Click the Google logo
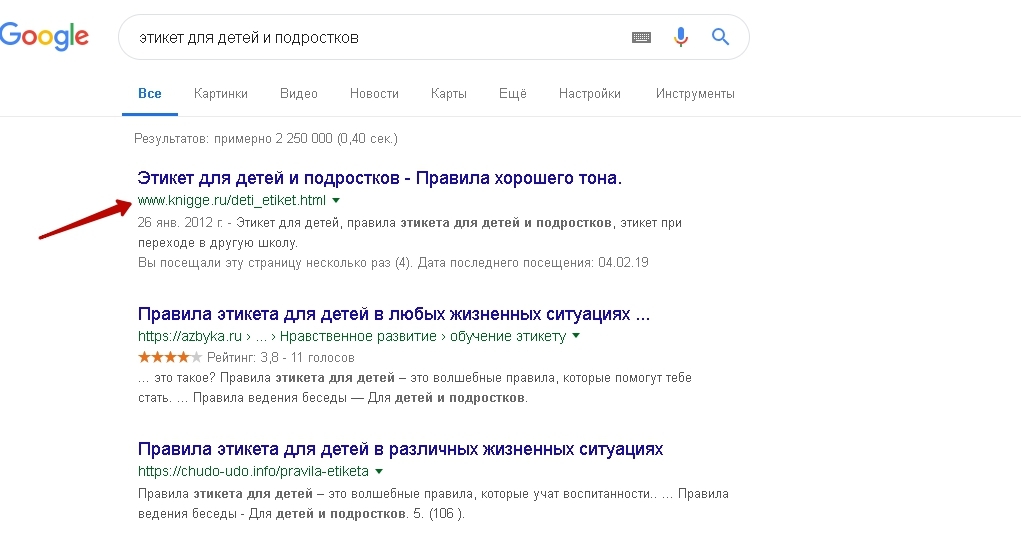Image resolution: width=1021 pixels, height=549 pixels. click(44, 36)
